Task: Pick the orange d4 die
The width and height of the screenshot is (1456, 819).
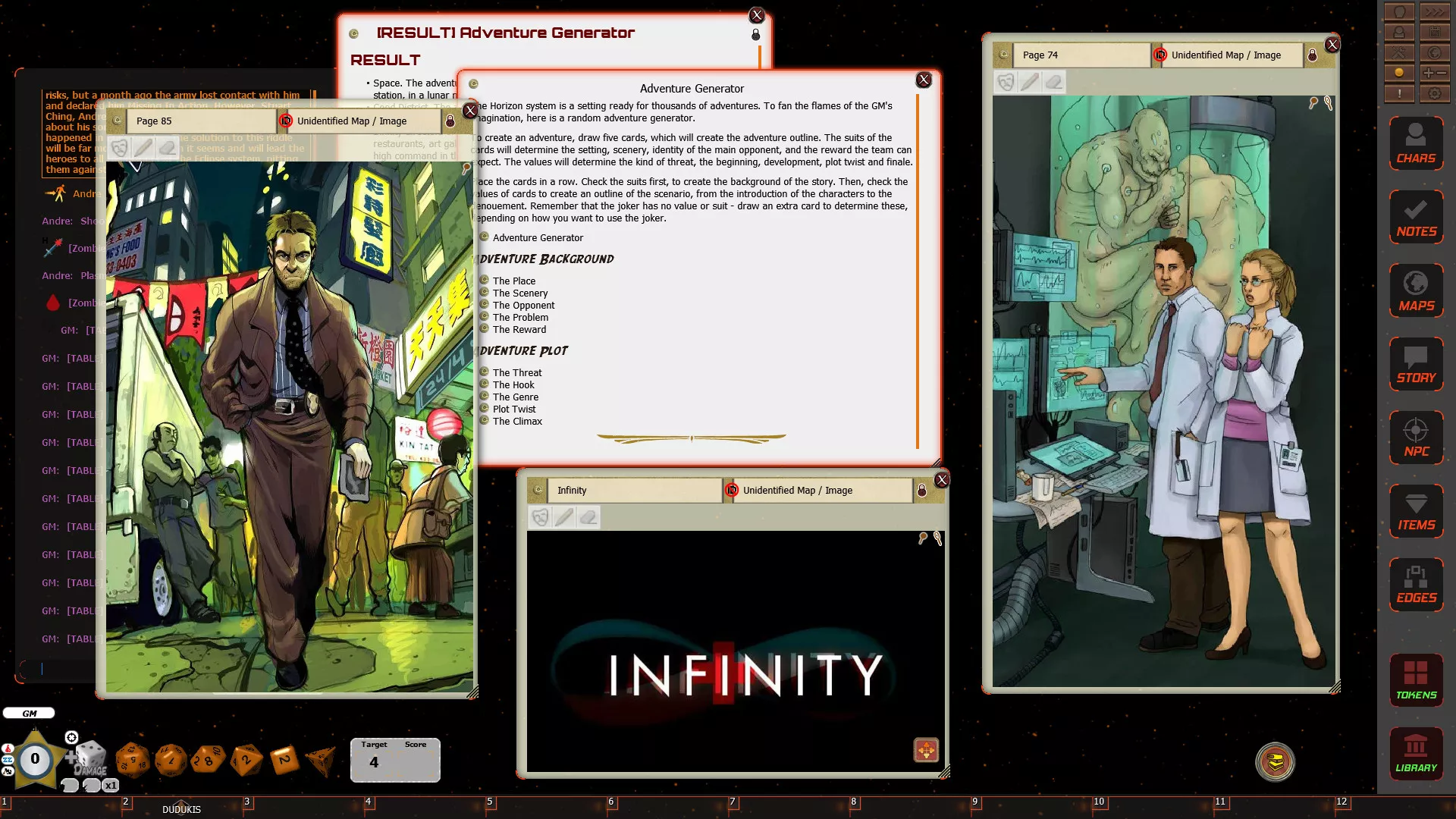Action: pos(320,761)
